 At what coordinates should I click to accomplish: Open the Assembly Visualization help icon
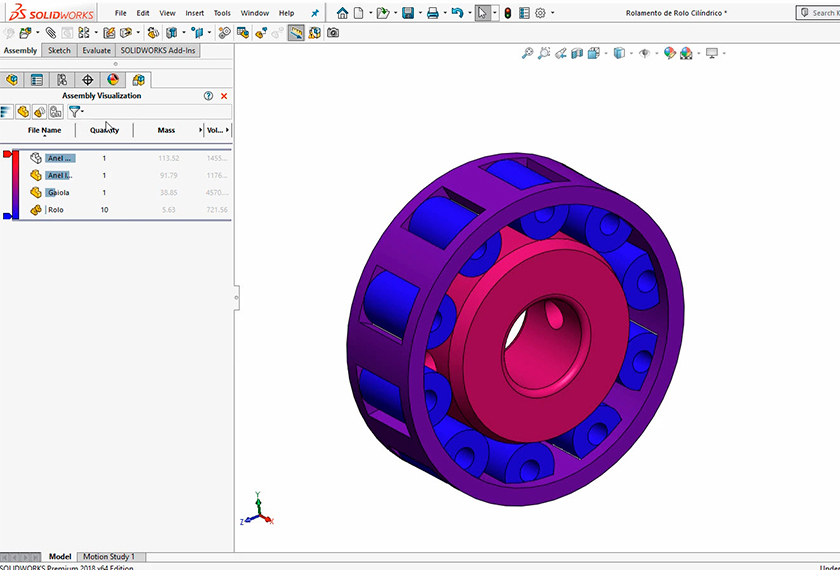tap(209, 96)
